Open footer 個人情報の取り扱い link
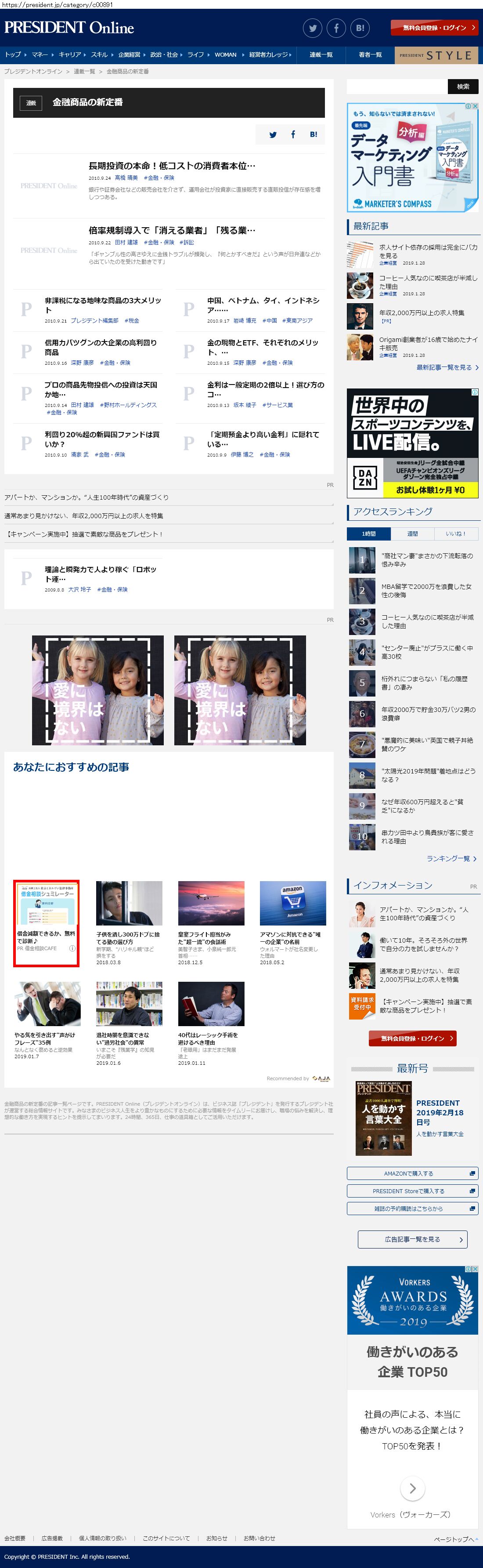This screenshot has height=1568, width=483. pos(103,1538)
